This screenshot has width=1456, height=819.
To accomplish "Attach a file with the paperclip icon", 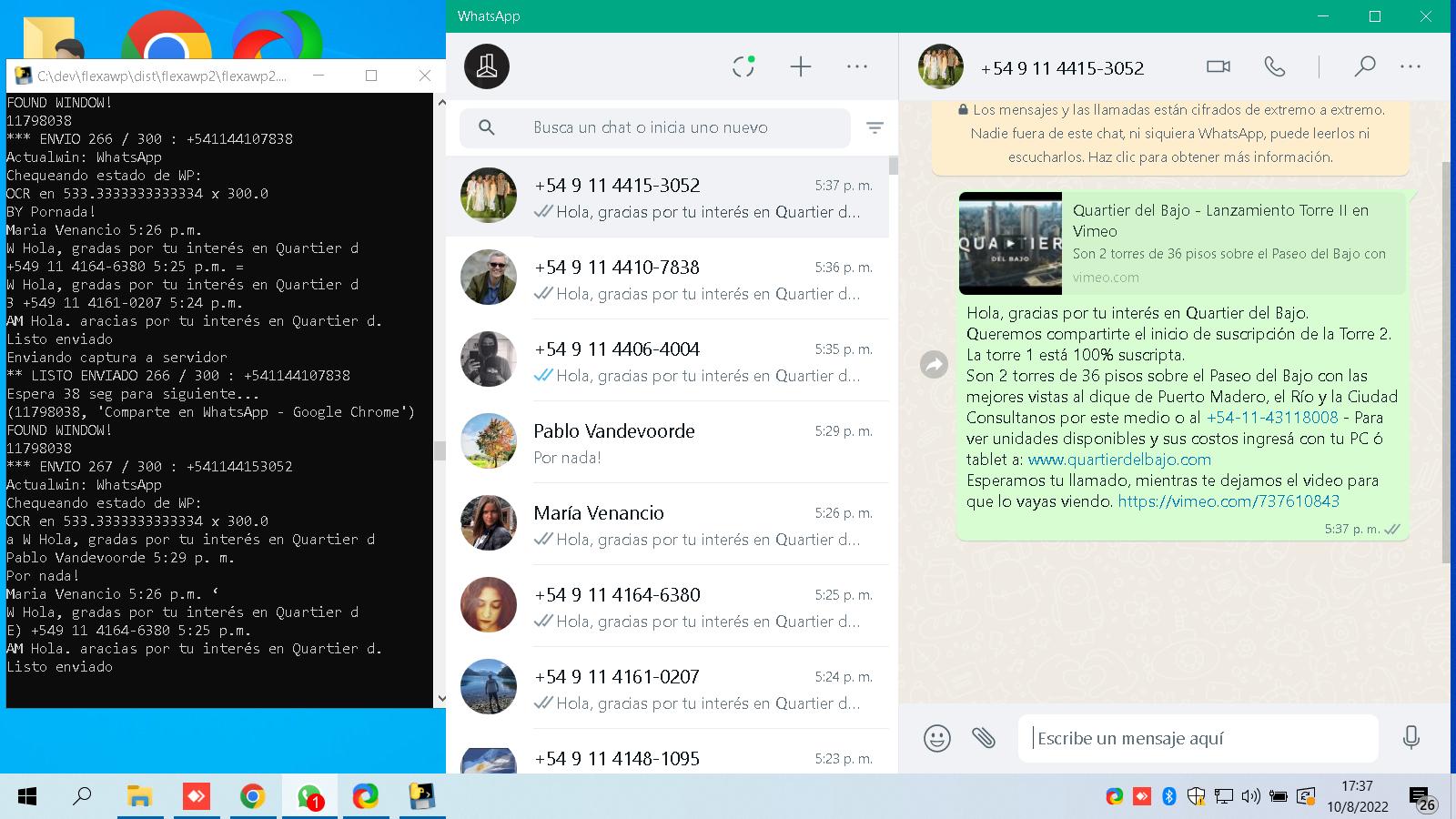I will coord(984,737).
